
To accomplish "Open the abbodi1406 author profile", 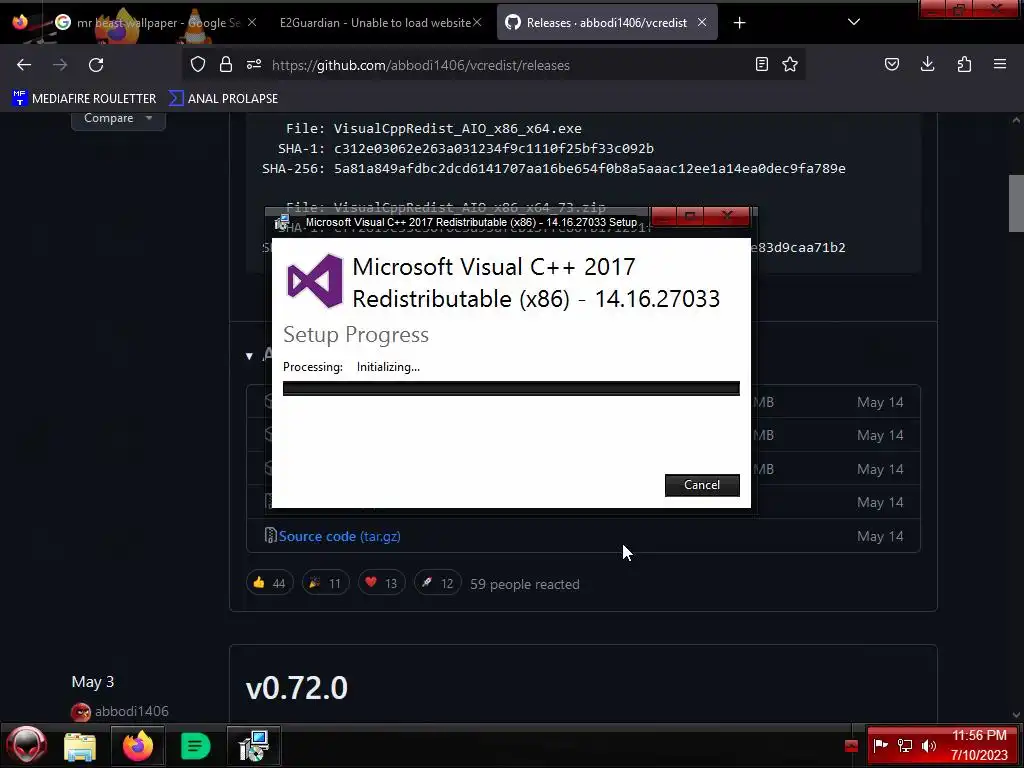I will pyautogui.click(x=132, y=711).
